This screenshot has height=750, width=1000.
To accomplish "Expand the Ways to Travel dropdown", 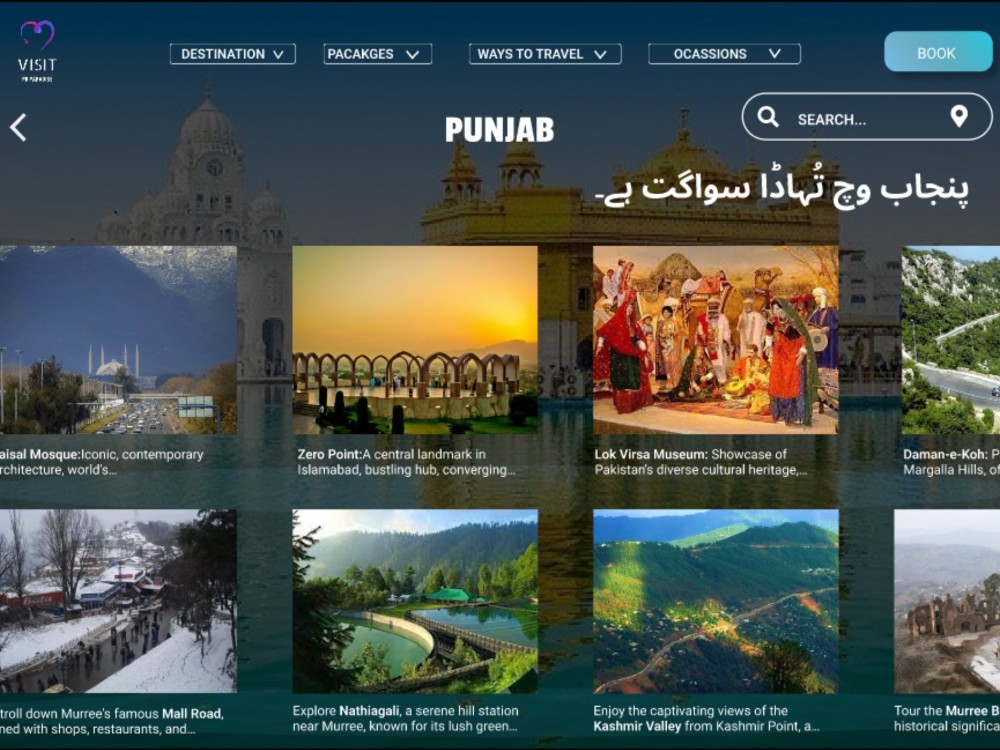I will pyautogui.click(x=545, y=54).
